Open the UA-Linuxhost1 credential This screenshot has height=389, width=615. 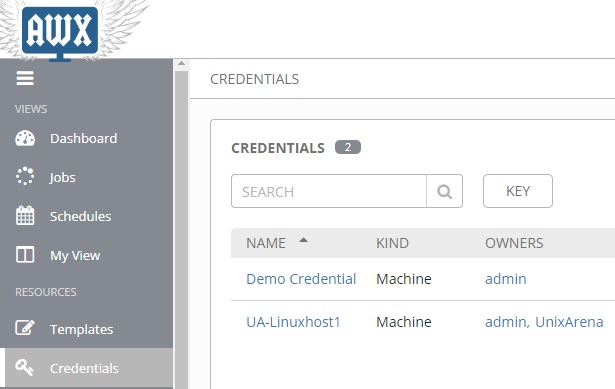click(293, 322)
